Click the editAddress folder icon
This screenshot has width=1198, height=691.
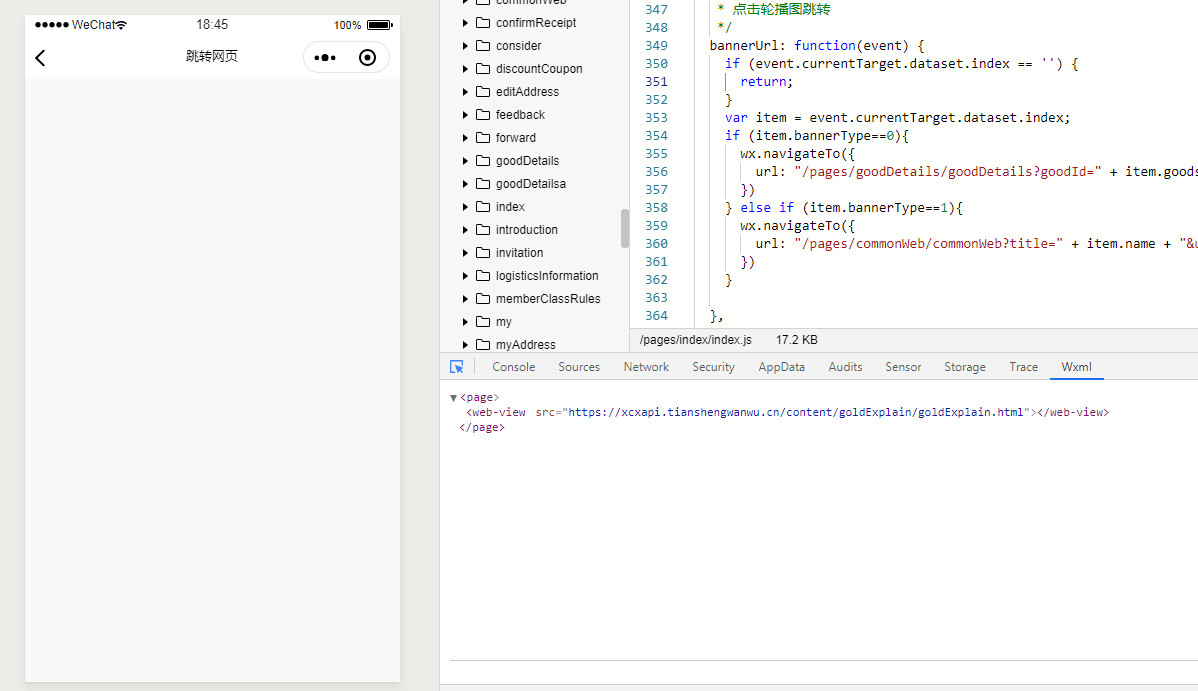tap(483, 92)
